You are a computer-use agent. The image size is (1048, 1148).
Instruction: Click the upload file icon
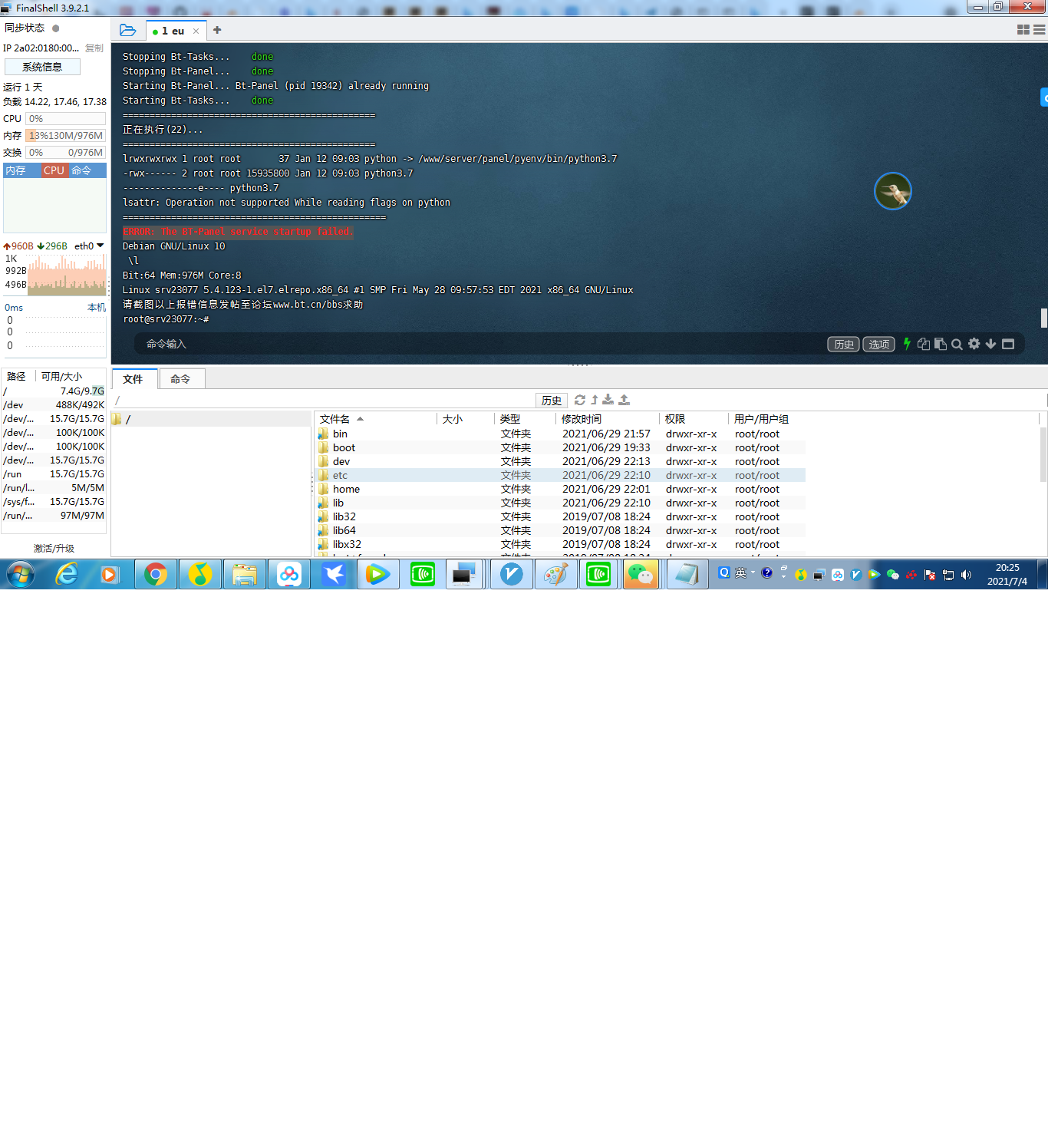point(625,400)
